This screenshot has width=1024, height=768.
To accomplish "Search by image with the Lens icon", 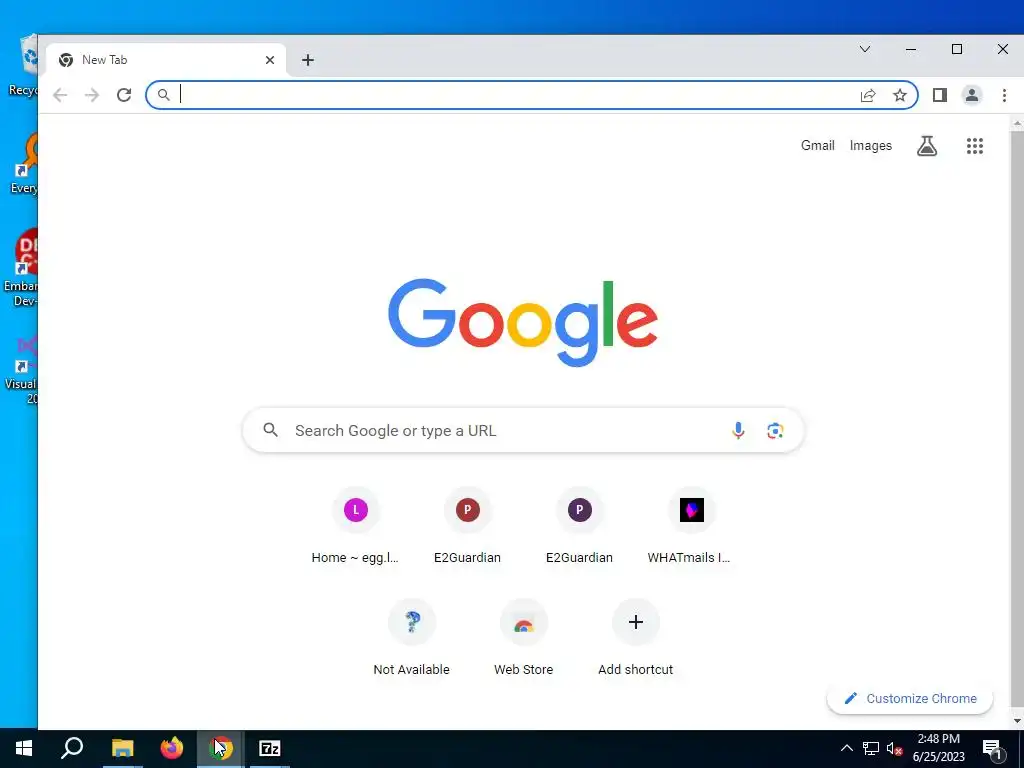I will coord(775,430).
